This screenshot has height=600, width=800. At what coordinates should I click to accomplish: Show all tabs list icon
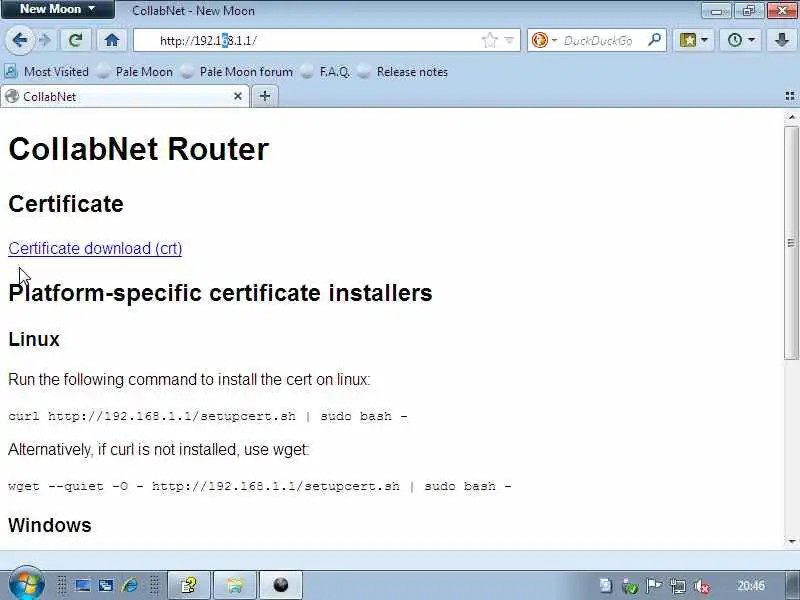[x=790, y=96]
